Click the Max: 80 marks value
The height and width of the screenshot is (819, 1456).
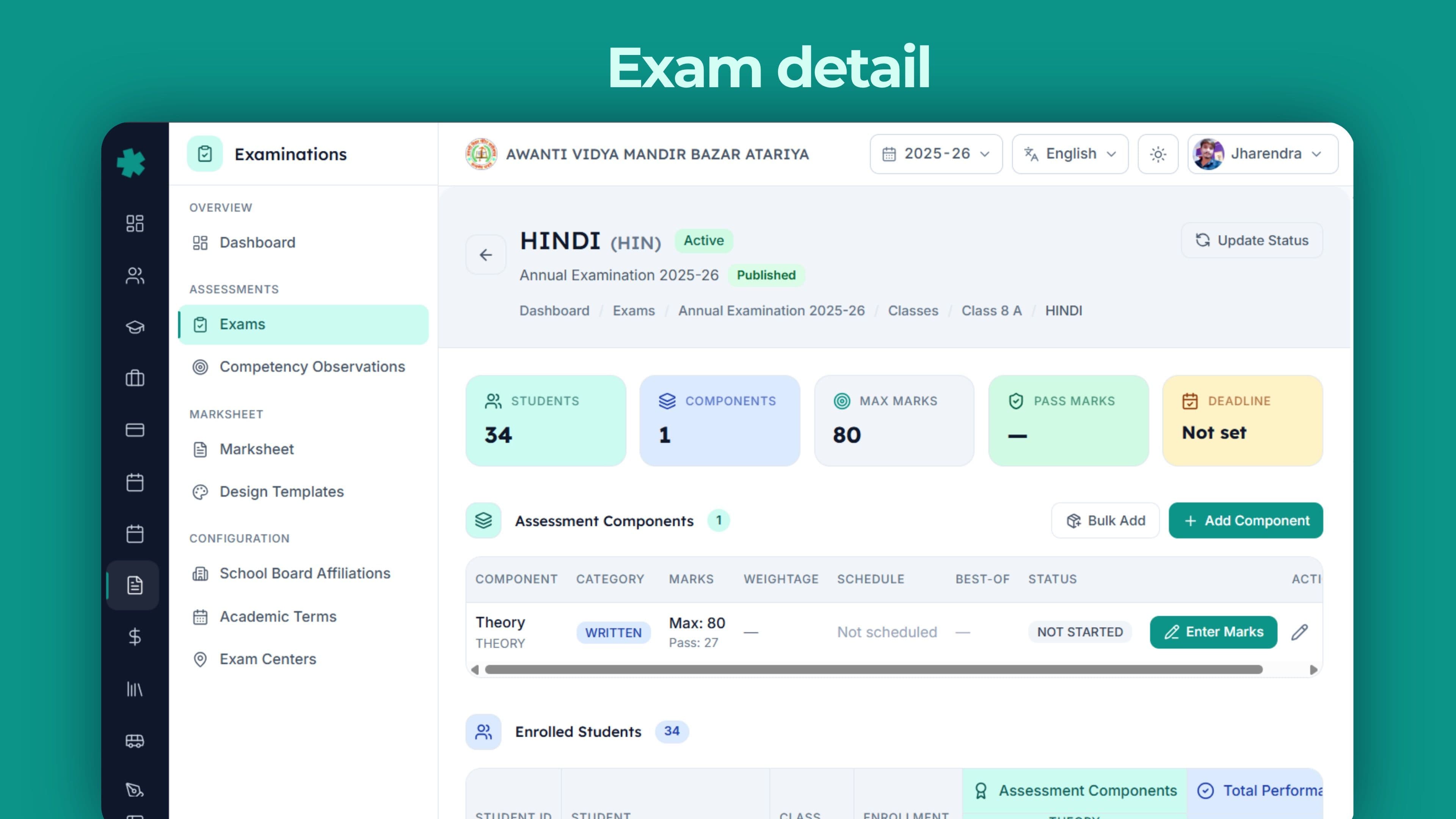point(697,623)
